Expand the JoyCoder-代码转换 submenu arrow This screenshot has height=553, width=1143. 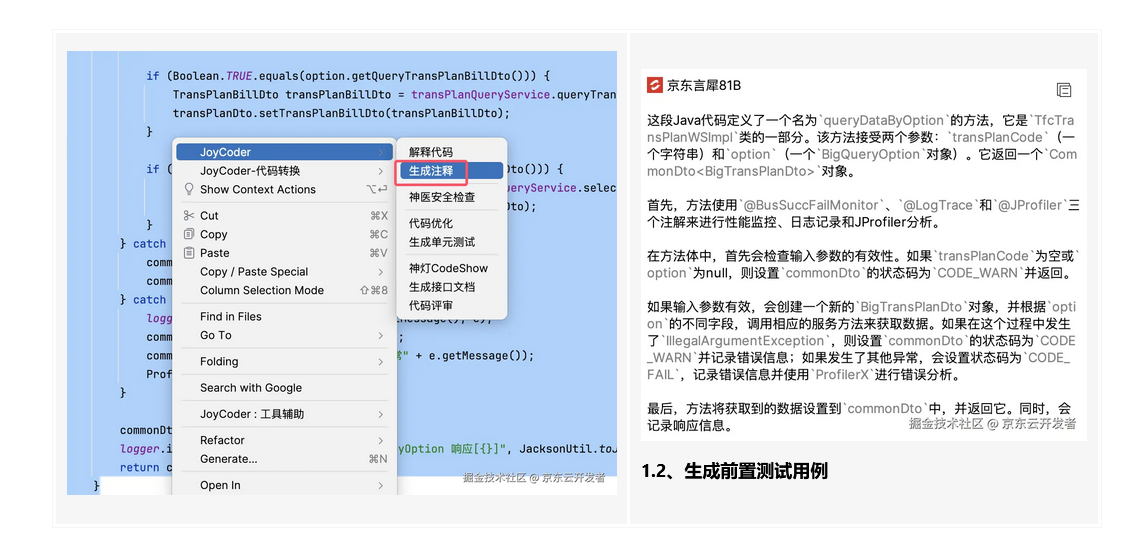pos(381,170)
